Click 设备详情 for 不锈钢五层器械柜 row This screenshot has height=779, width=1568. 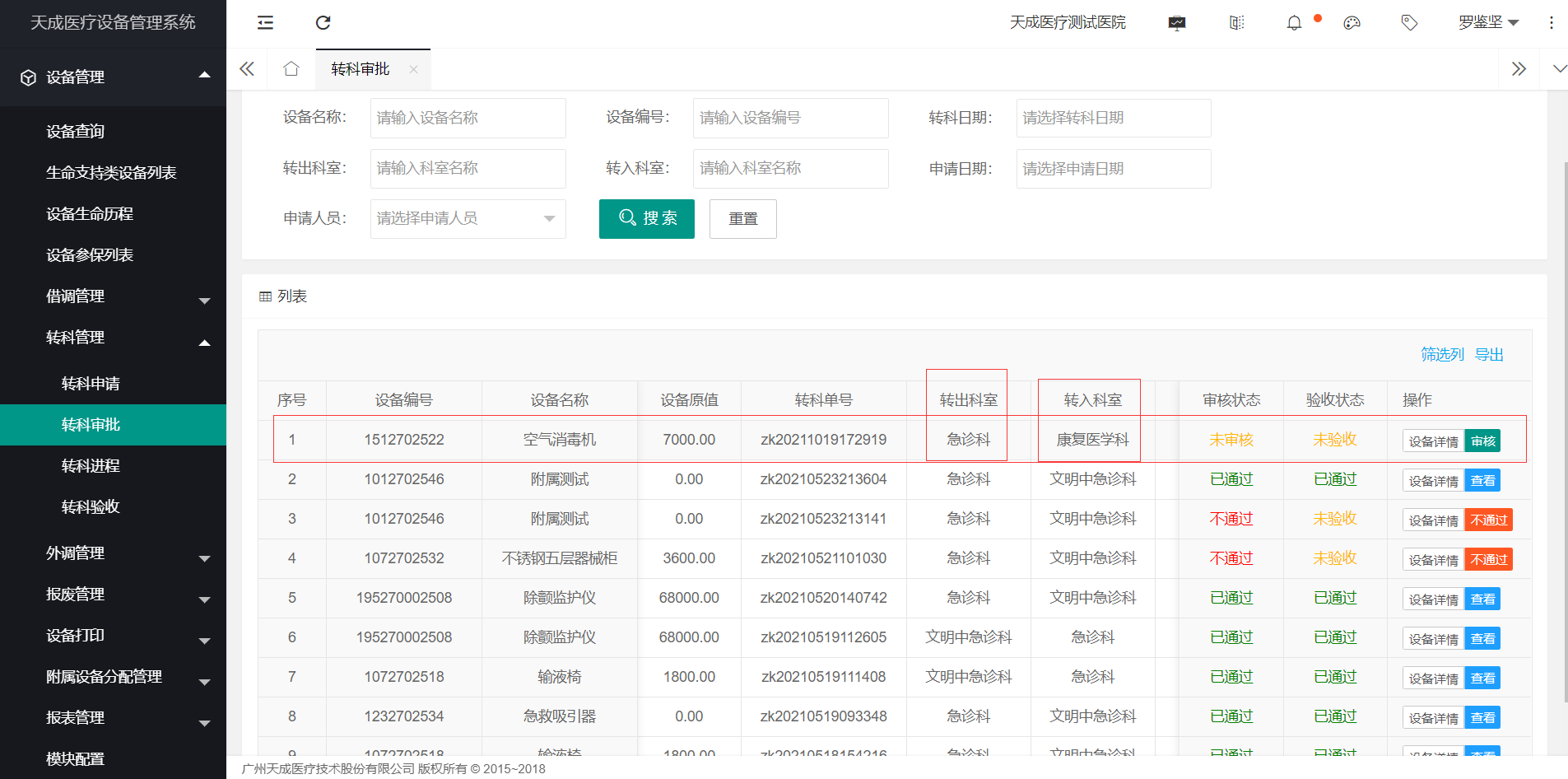coord(1433,560)
